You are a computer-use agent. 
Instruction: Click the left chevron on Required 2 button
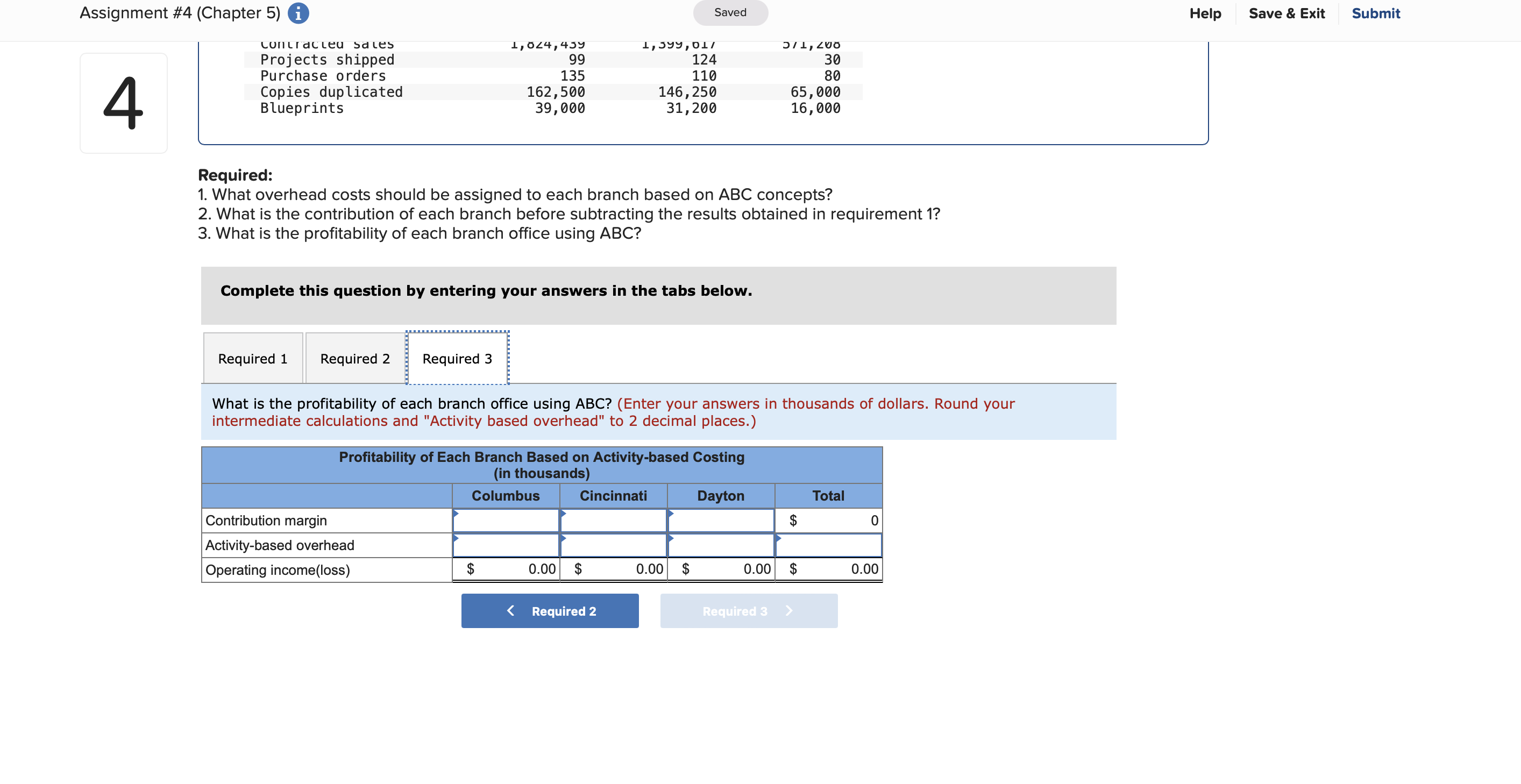[x=510, y=610]
